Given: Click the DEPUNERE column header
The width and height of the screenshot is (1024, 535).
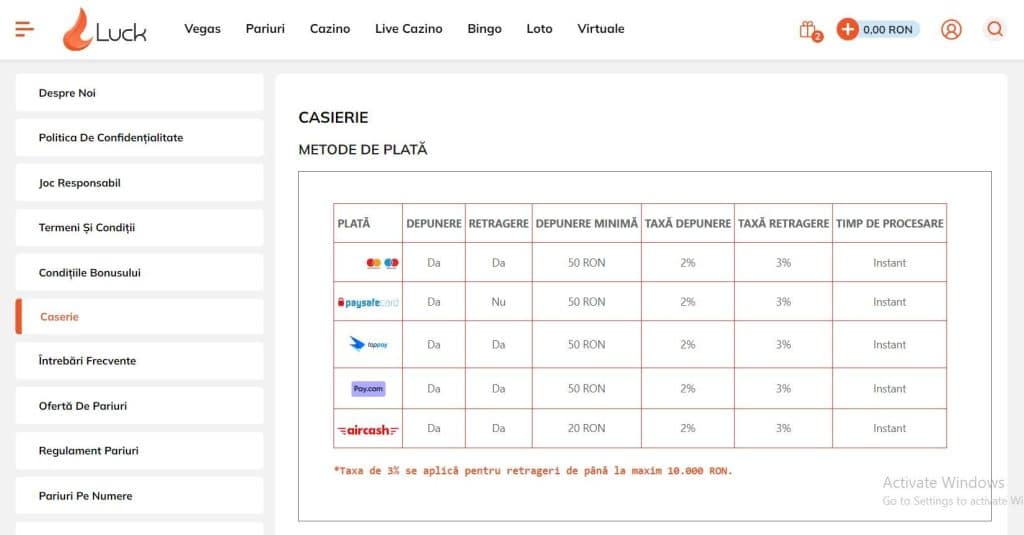Looking at the screenshot, I should 434,223.
